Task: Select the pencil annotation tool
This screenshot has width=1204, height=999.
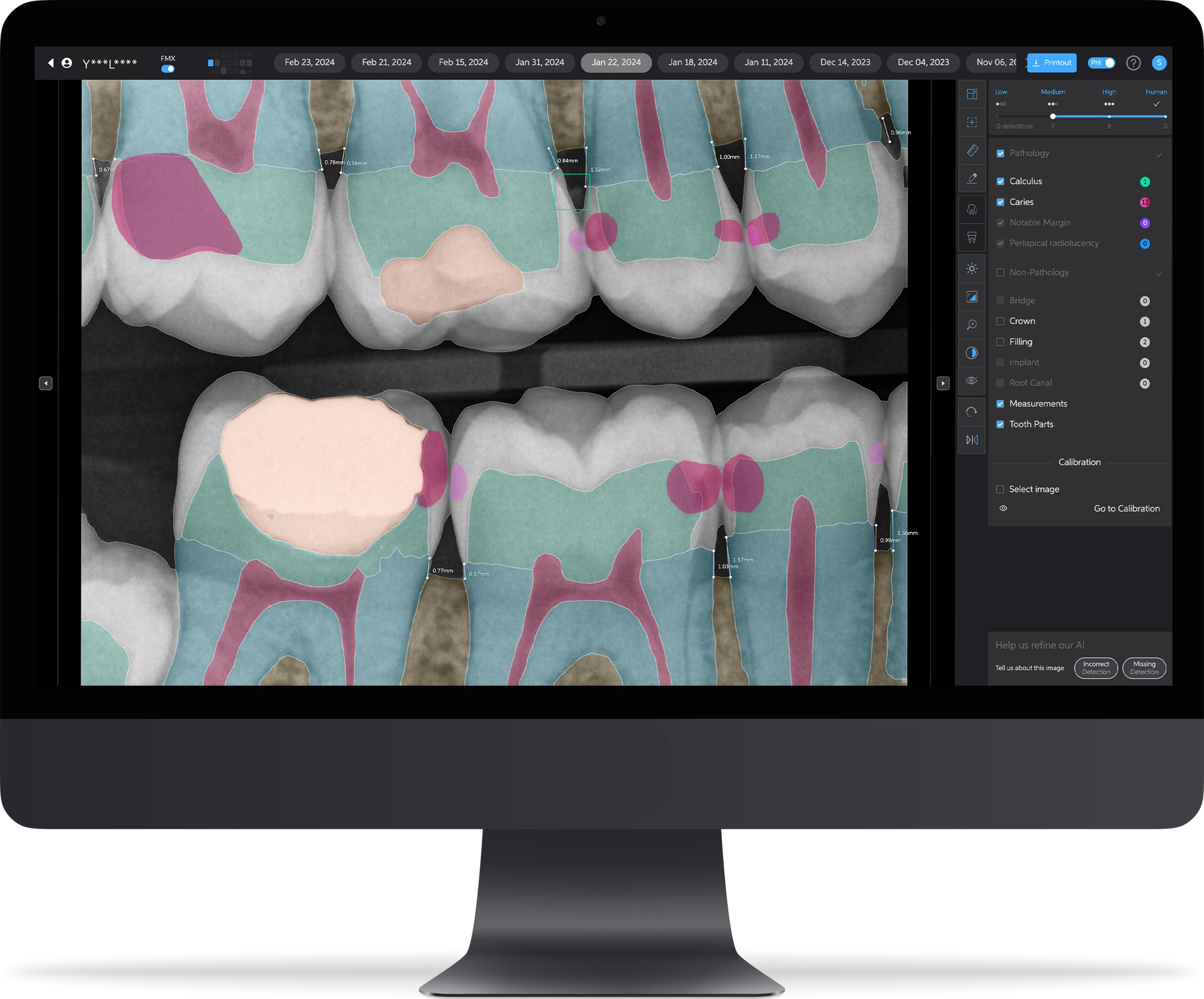Action: click(972, 178)
